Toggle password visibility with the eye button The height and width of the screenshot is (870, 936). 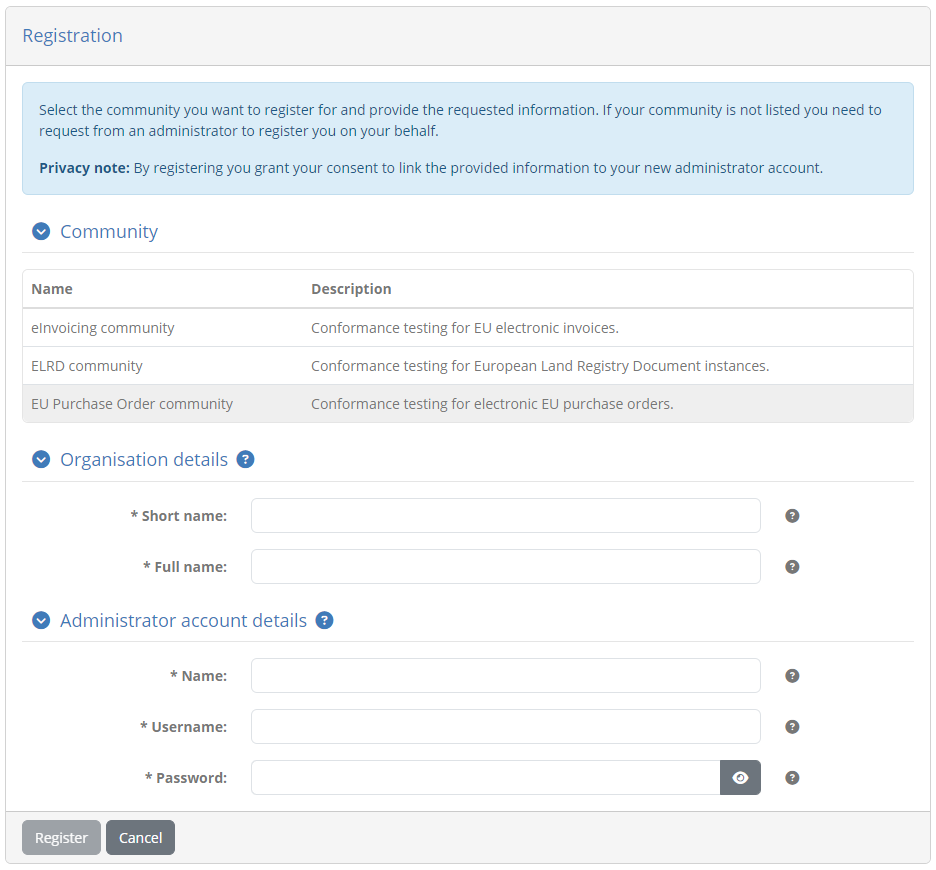click(x=740, y=777)
